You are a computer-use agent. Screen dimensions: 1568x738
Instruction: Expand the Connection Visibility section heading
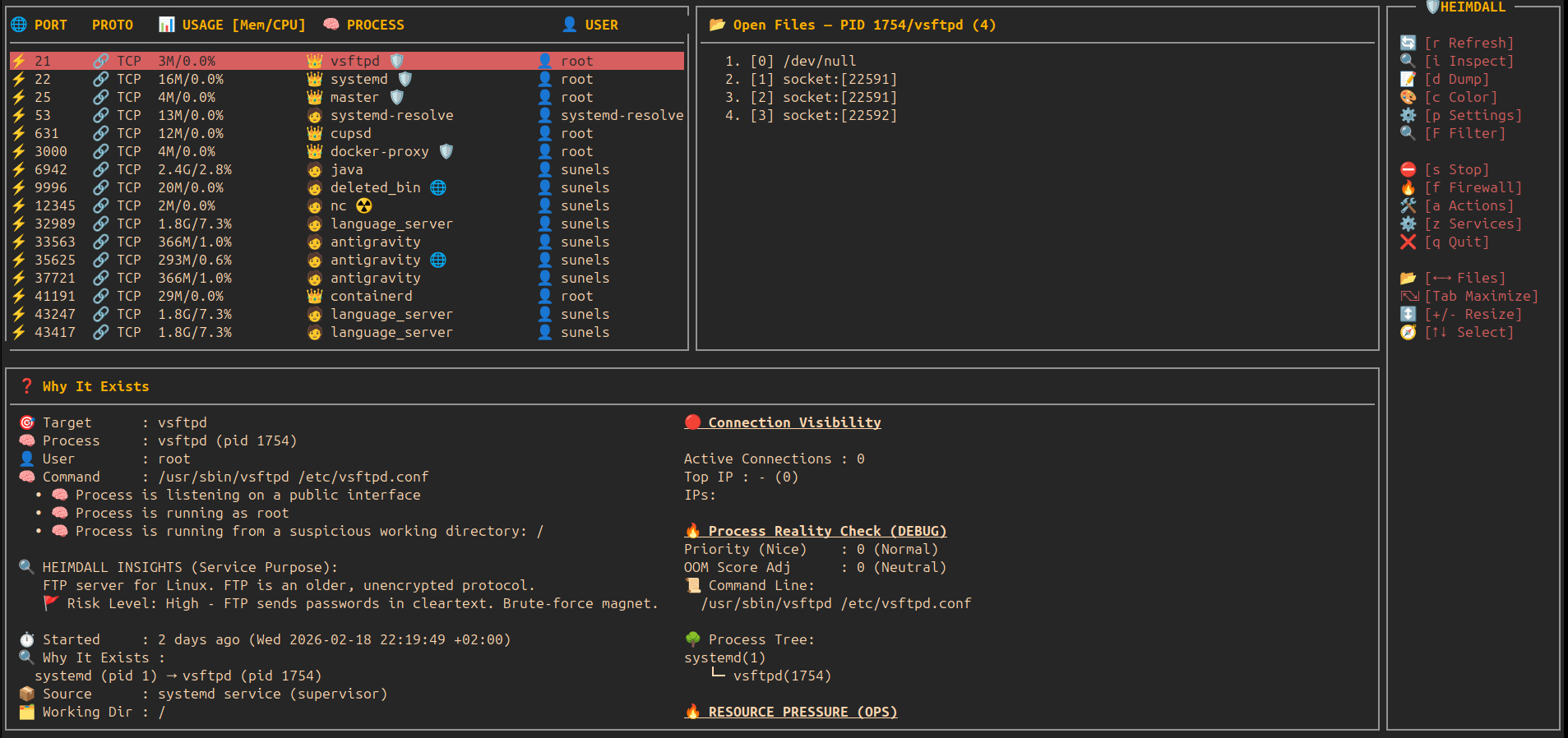pyautogui.click(x=793, y=422)
